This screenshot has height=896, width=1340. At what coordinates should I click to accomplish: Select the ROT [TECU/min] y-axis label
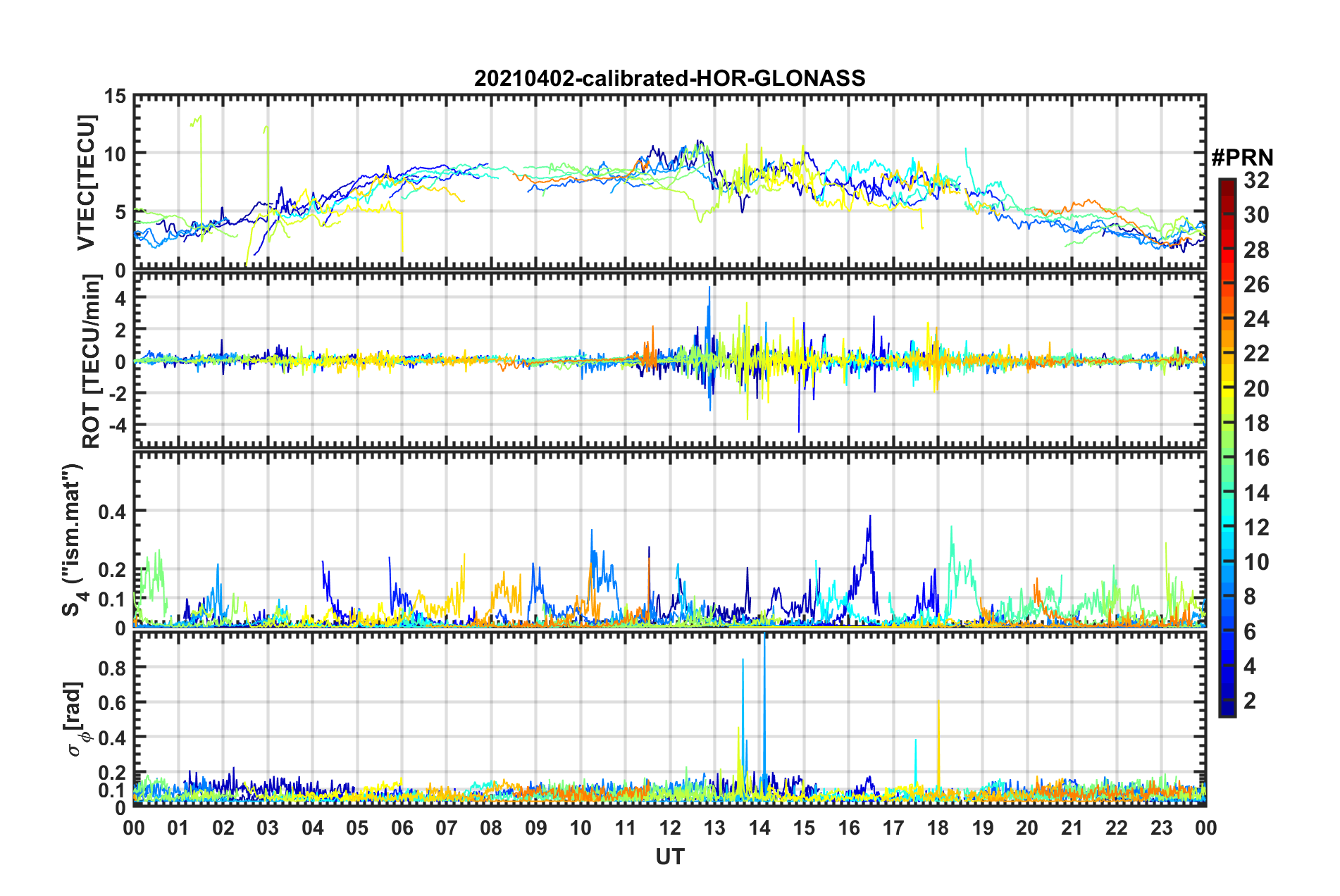point(92,361)
